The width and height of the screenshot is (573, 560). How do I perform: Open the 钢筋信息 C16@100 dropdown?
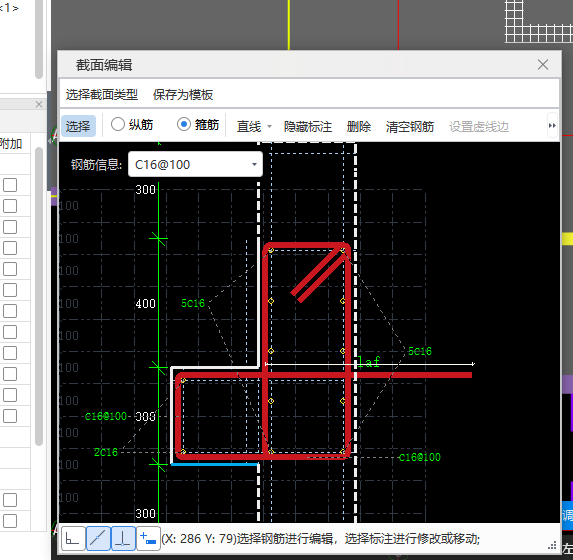[195, 164]
